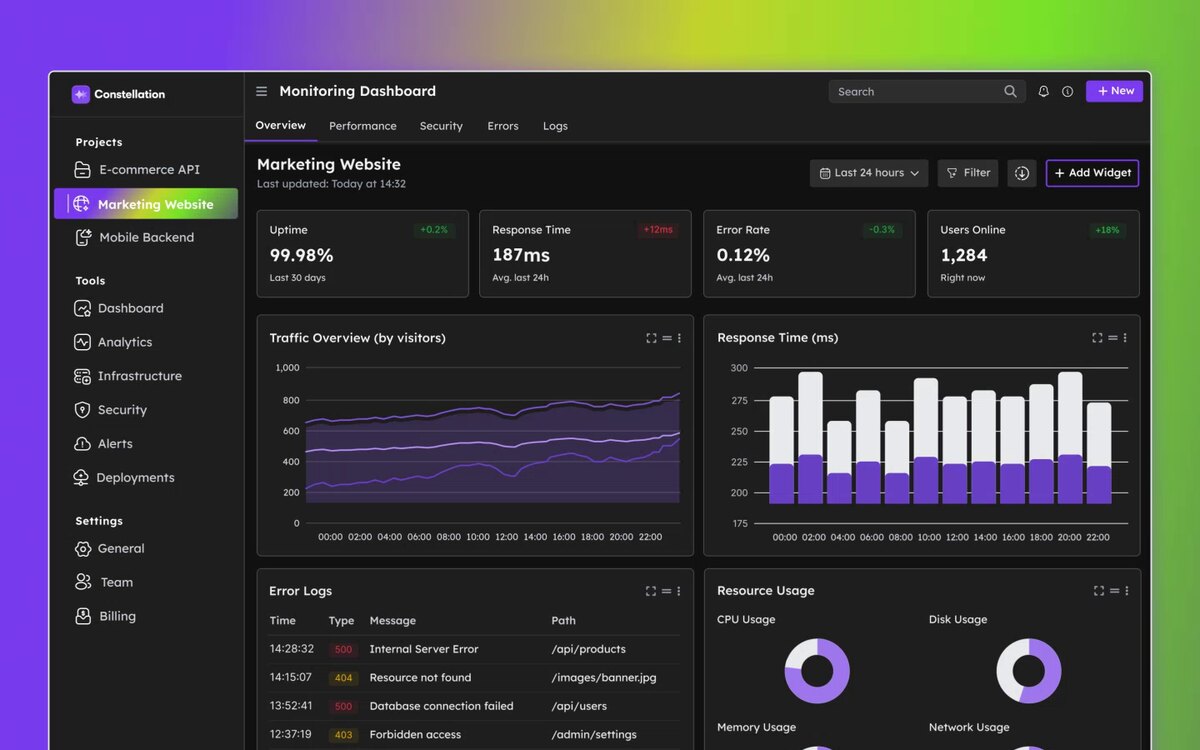1200x750 pixels.
Task: Open the Last 24 hours dropdown
Action: click(869, 173)
